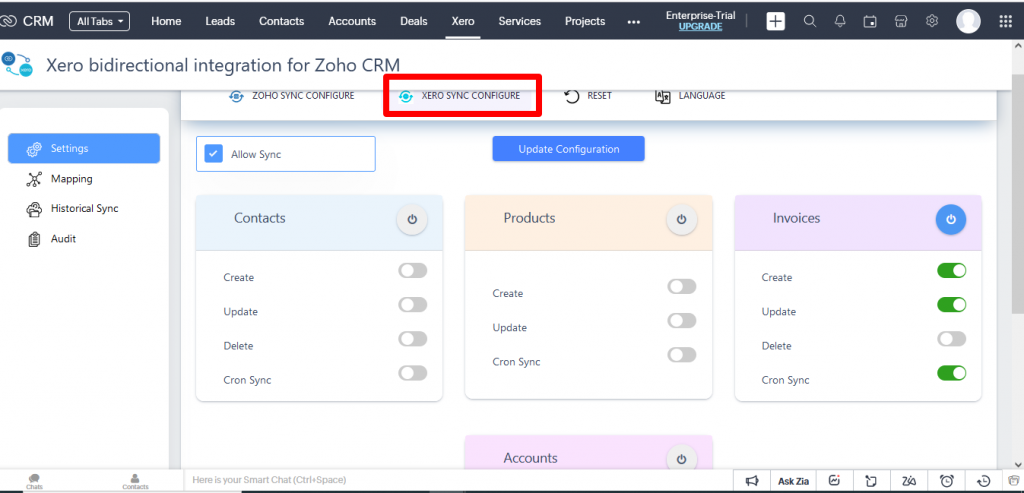
Task: Open the Leads tab
Action: tap(220, 22)
